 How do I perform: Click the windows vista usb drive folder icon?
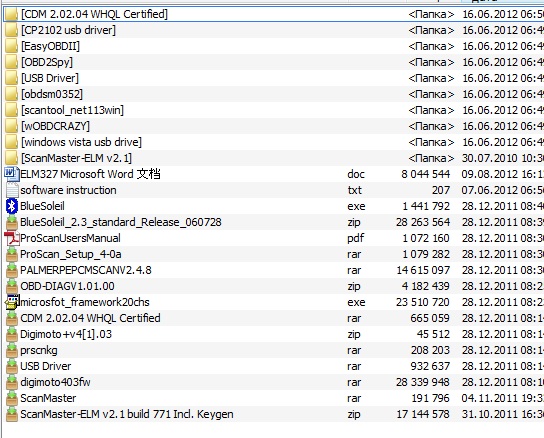click(x=11, y=142)
